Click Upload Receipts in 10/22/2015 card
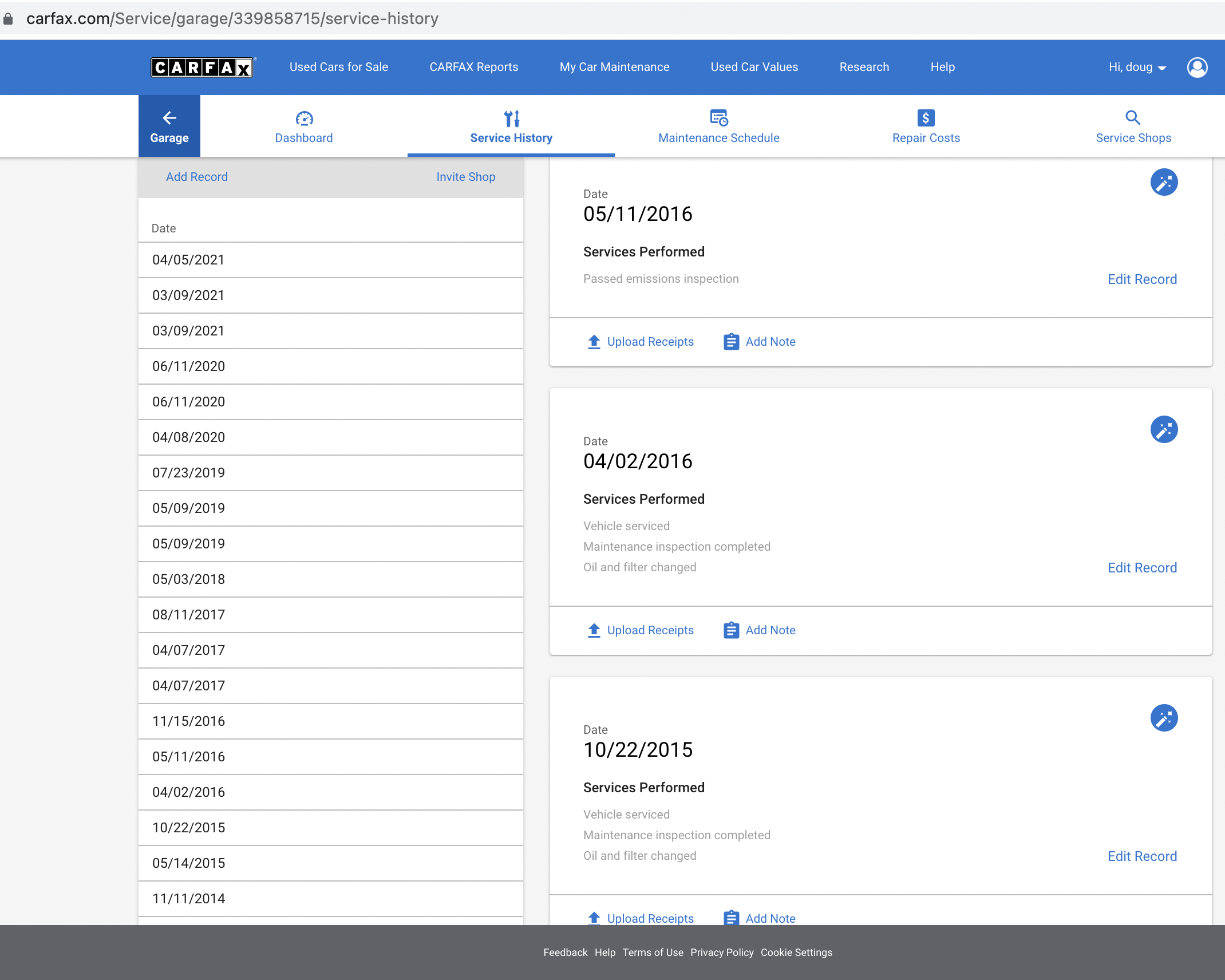Image resolution: width=1225 pixels, height=980 pixels. click(641, 918)
